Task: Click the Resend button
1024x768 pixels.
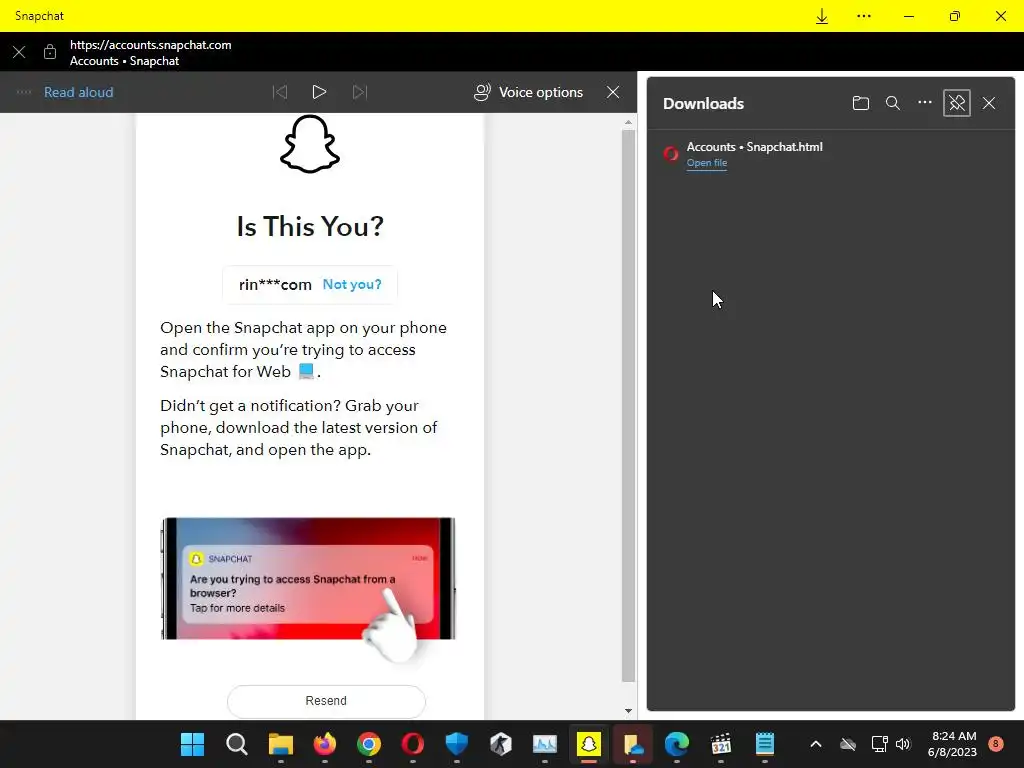Action: (x=326, y=701)
